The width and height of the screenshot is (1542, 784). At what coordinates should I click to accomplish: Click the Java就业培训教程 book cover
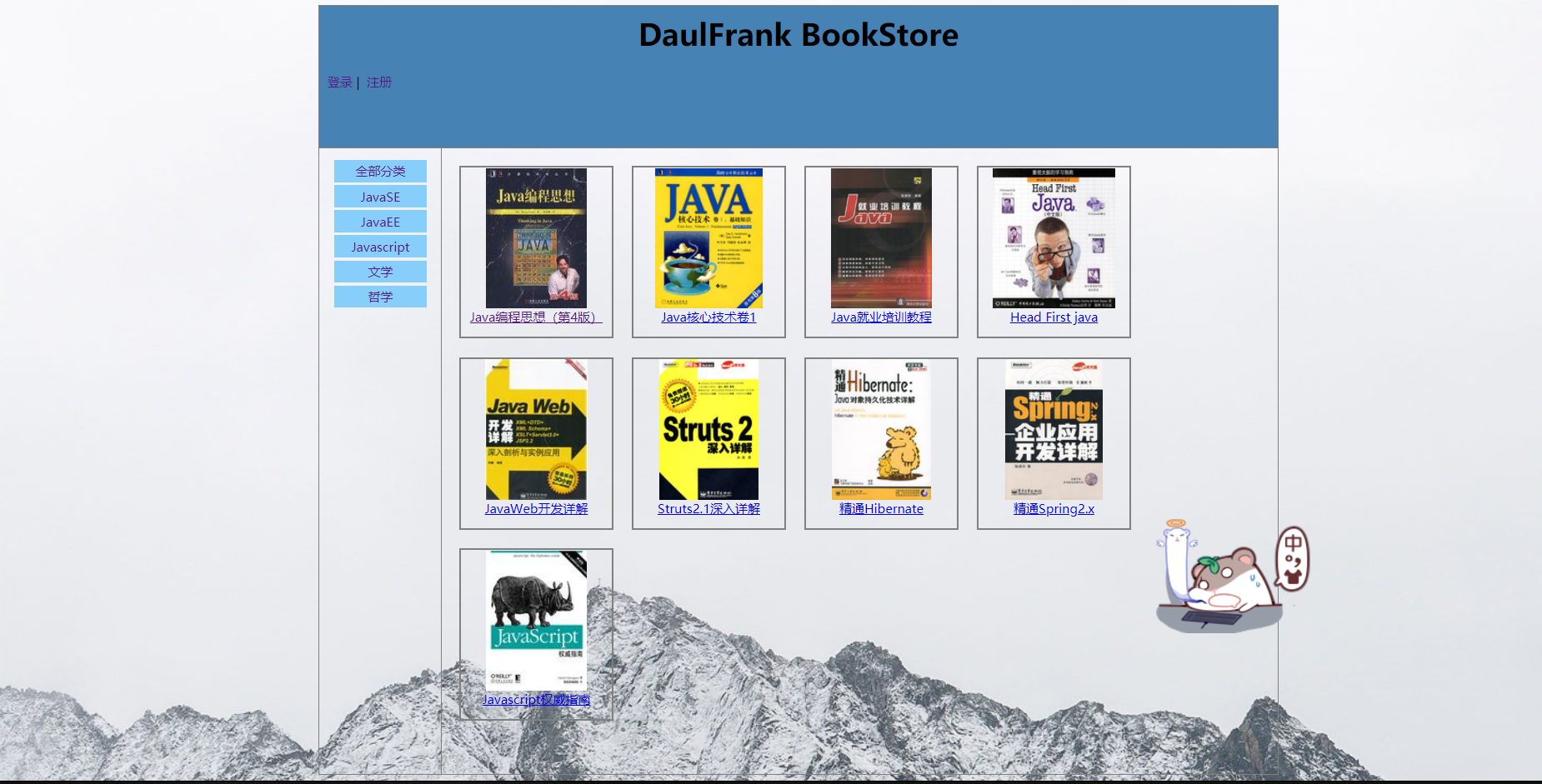(881, 238)
